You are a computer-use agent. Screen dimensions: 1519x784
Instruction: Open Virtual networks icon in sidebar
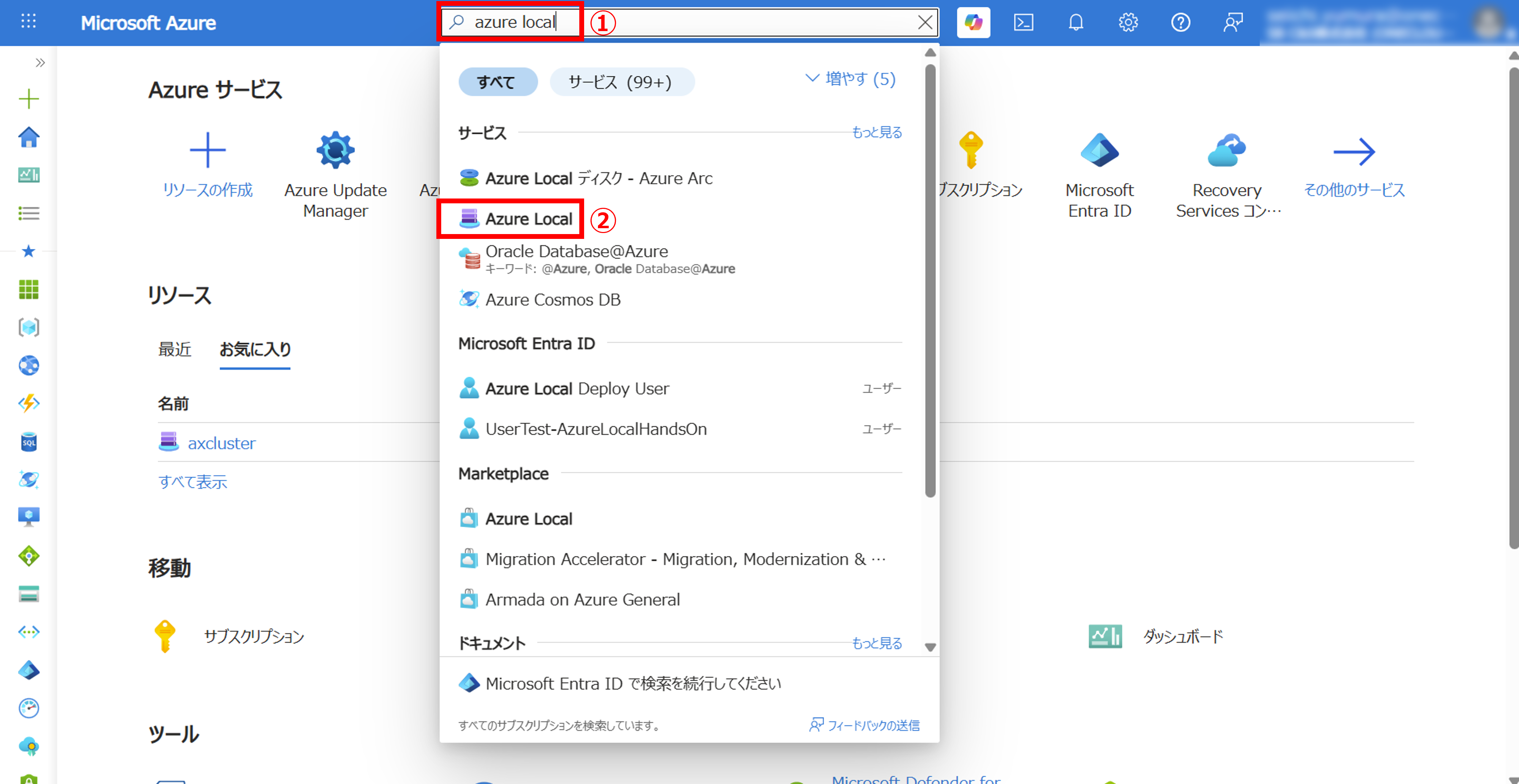click(x=28, y=632)
